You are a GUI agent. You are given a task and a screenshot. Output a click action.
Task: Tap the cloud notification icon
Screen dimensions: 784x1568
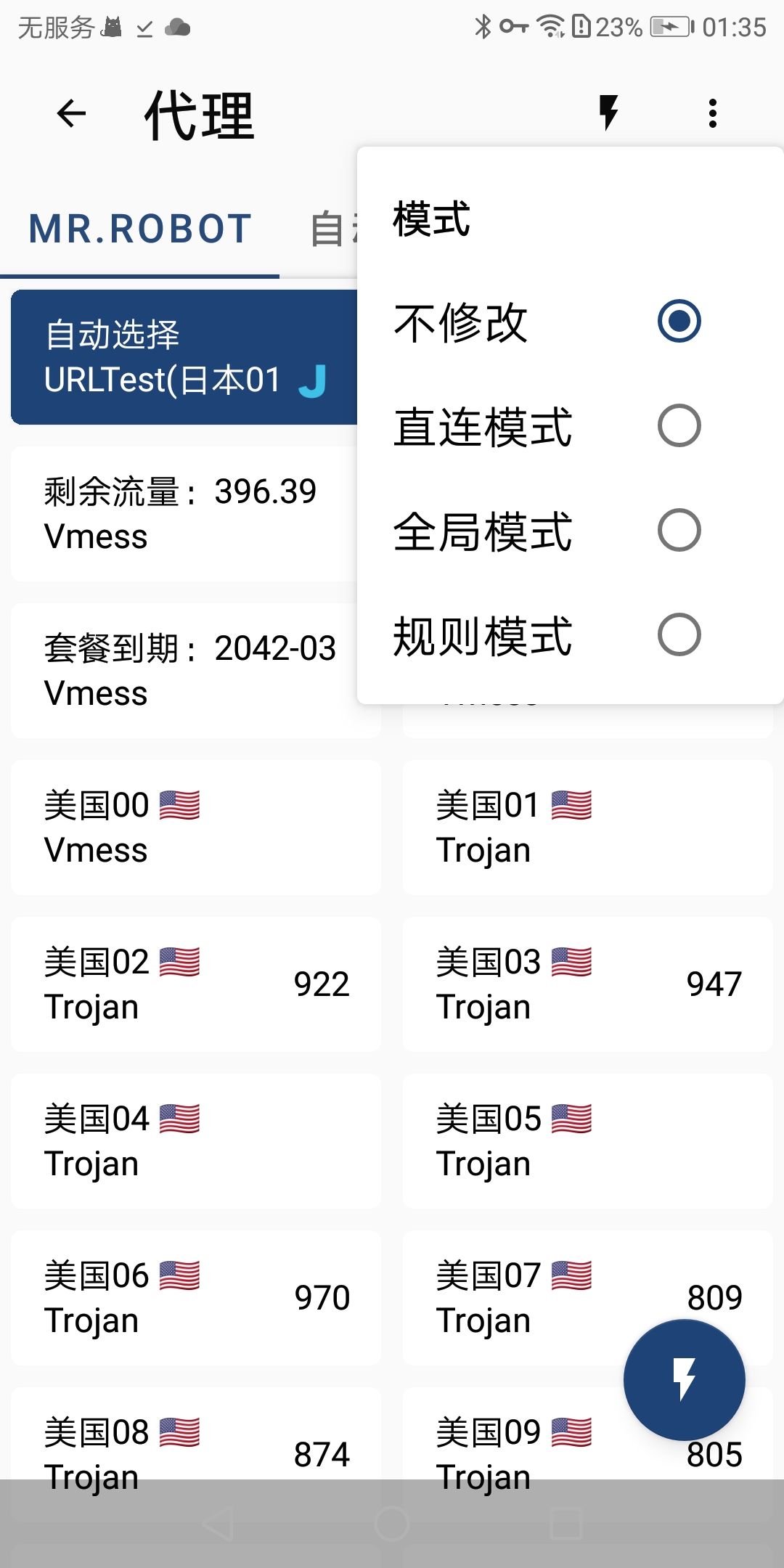pyautogui.click(x=178, y=28)
